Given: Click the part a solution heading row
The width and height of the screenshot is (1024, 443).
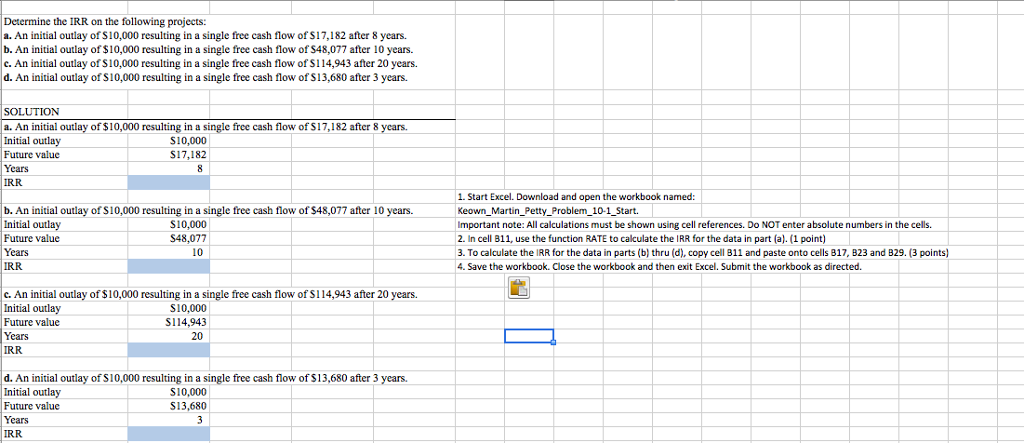Looking at the screenshot, I should 206,127.
